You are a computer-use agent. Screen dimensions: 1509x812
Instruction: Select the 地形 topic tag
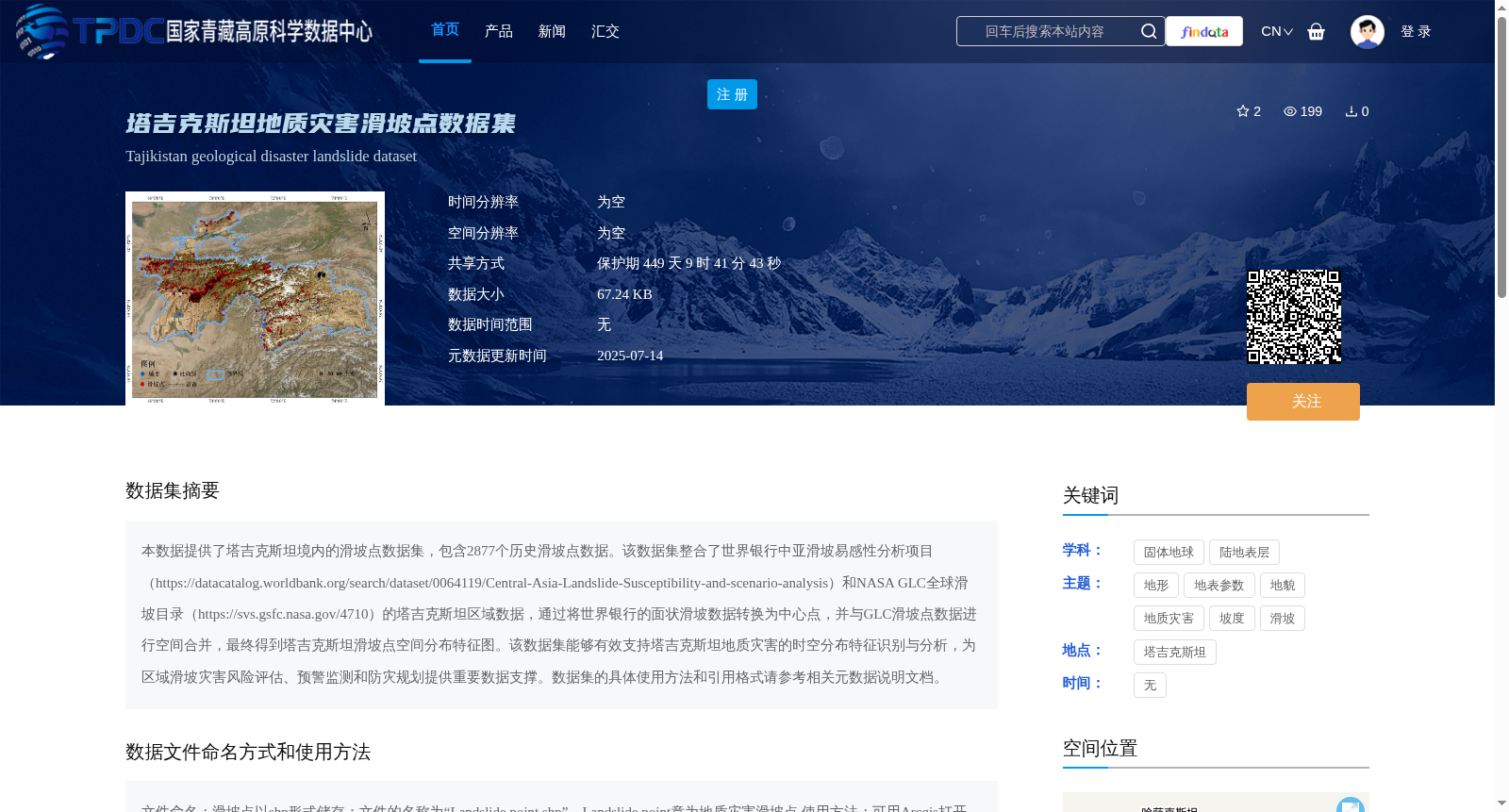click(1156, 586)
